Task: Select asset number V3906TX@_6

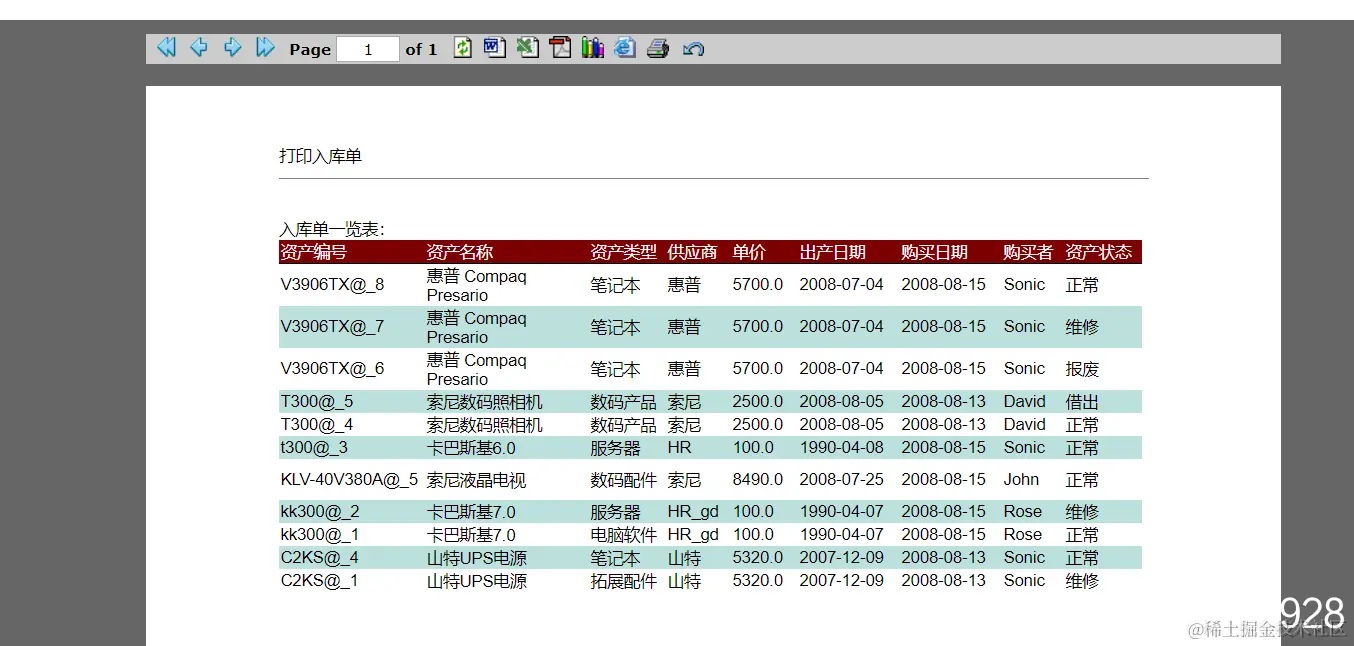Action: point(332,369)
